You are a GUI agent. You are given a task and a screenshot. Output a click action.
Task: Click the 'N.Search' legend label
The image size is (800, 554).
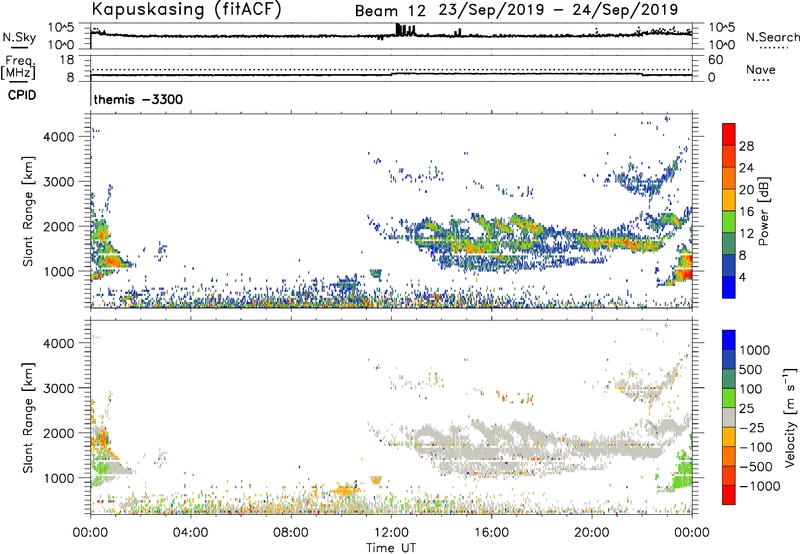[x=772, y=37]
